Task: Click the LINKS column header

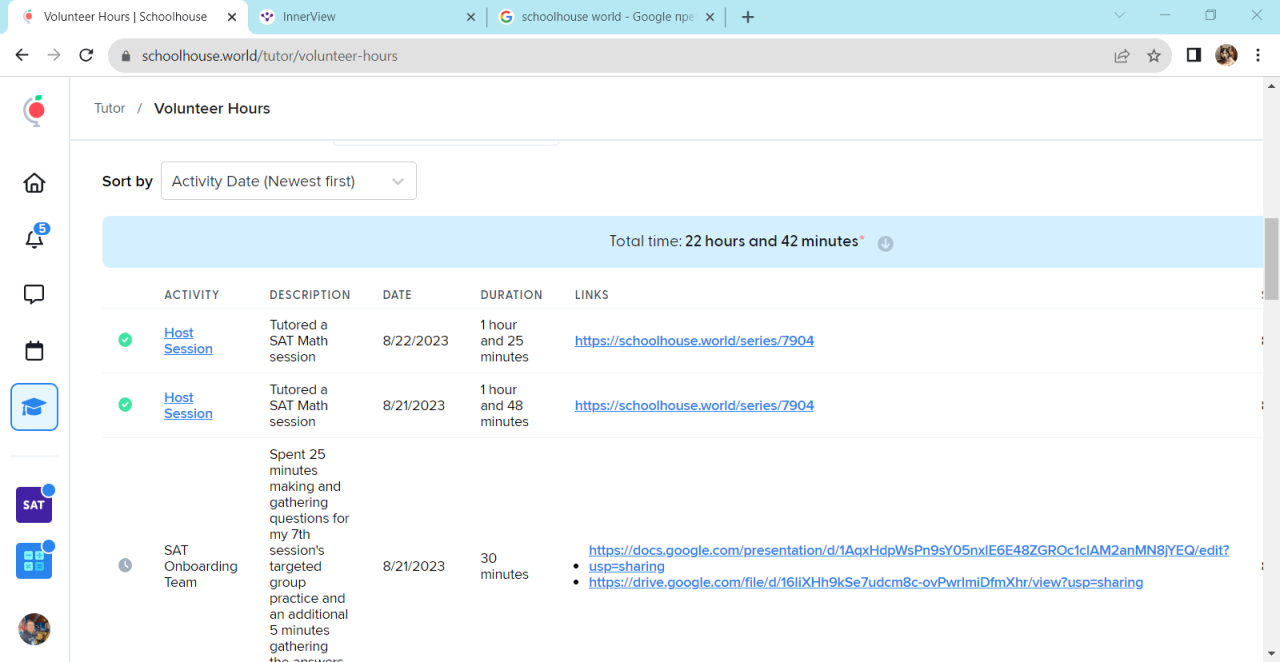Action: coord(592,295)
